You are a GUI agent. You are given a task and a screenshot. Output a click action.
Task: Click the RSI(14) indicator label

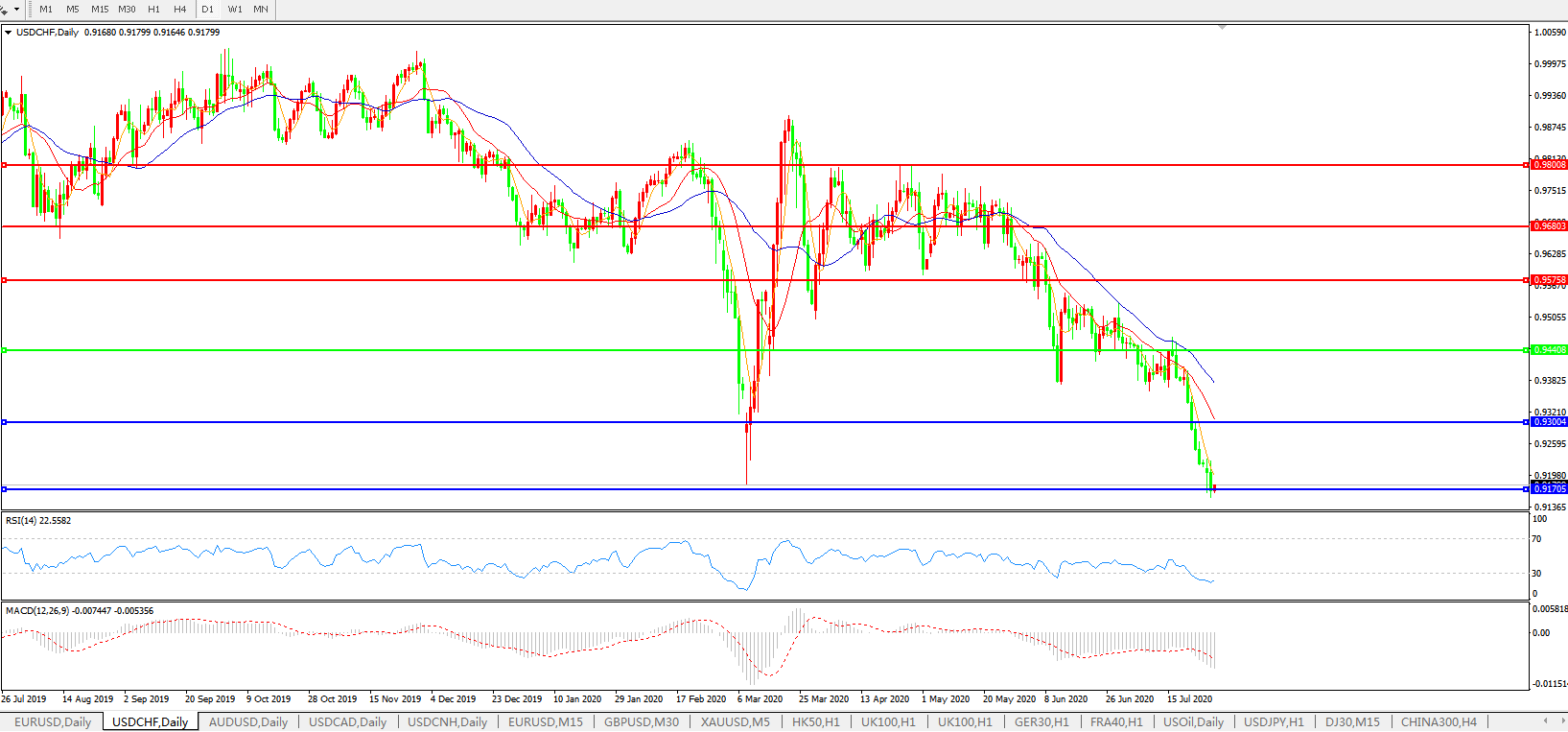pos(38,521)
